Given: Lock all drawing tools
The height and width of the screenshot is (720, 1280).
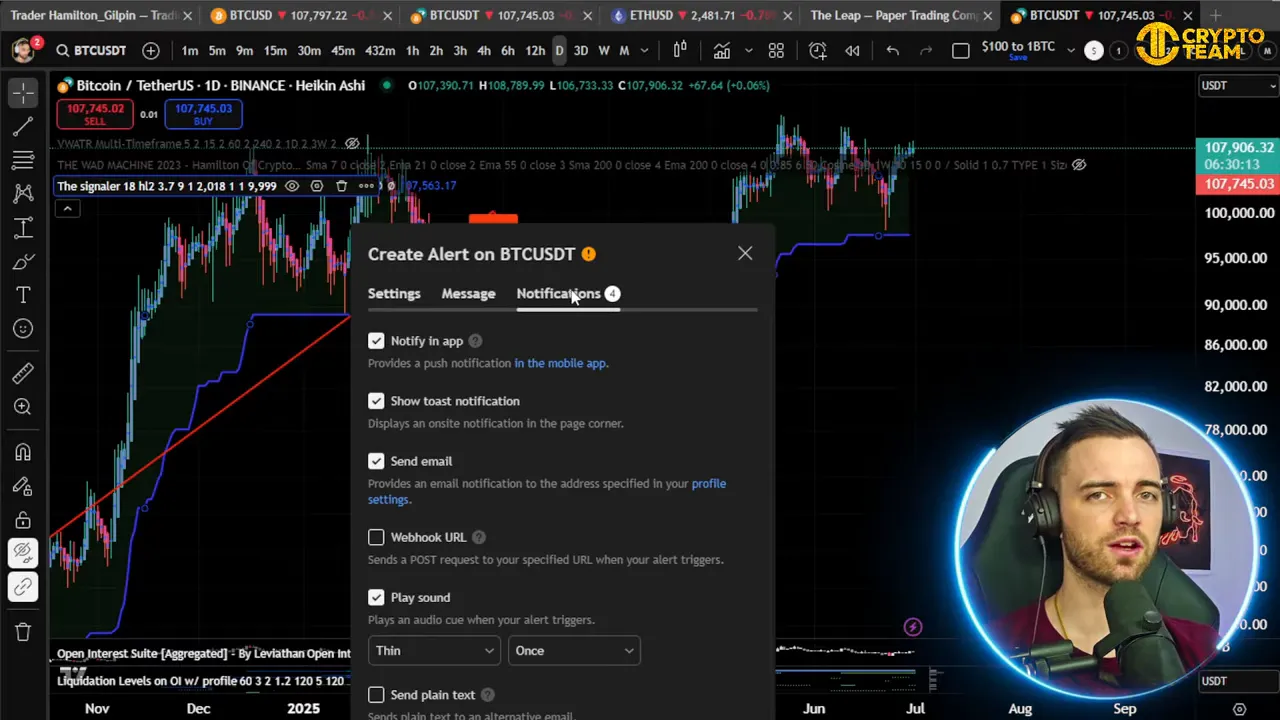Looking at the screenshot, I should [x=23, y=520].
